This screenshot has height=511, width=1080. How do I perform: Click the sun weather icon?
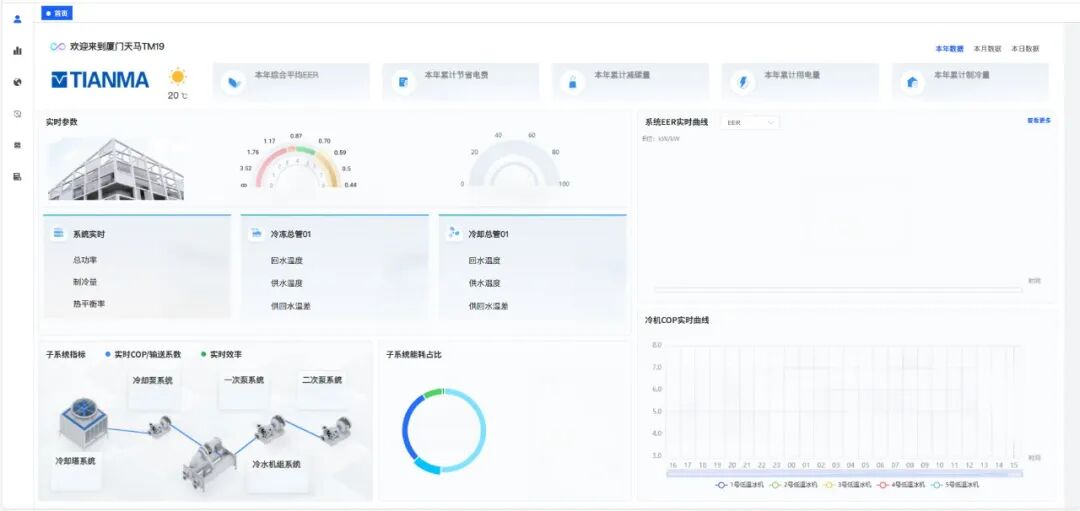click(x=178, y=77)
